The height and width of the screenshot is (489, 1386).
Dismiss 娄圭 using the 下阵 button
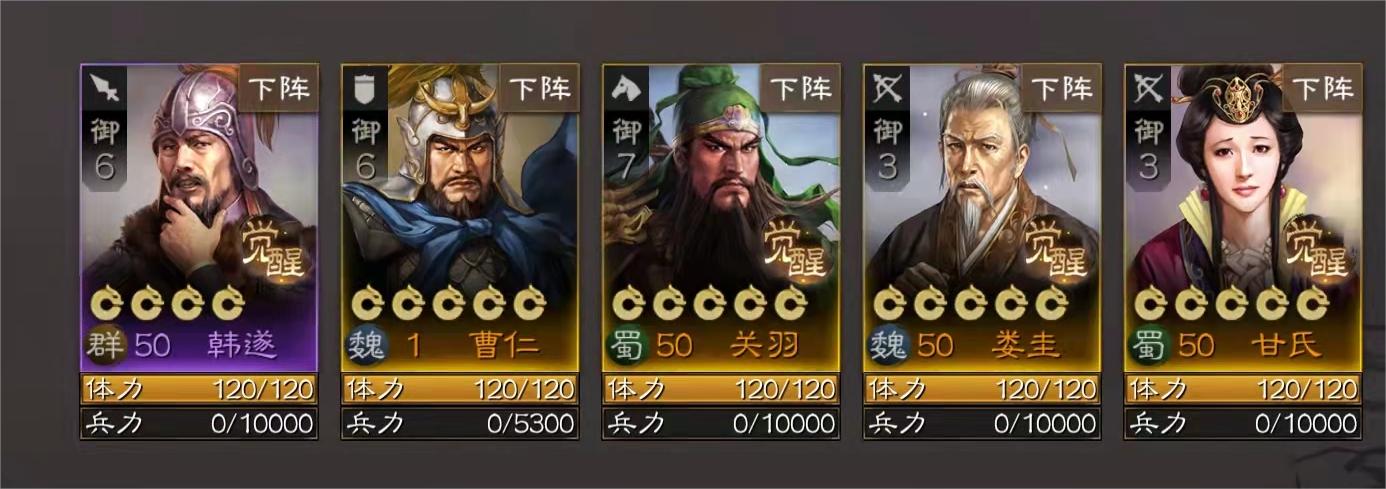[1061, 87]
